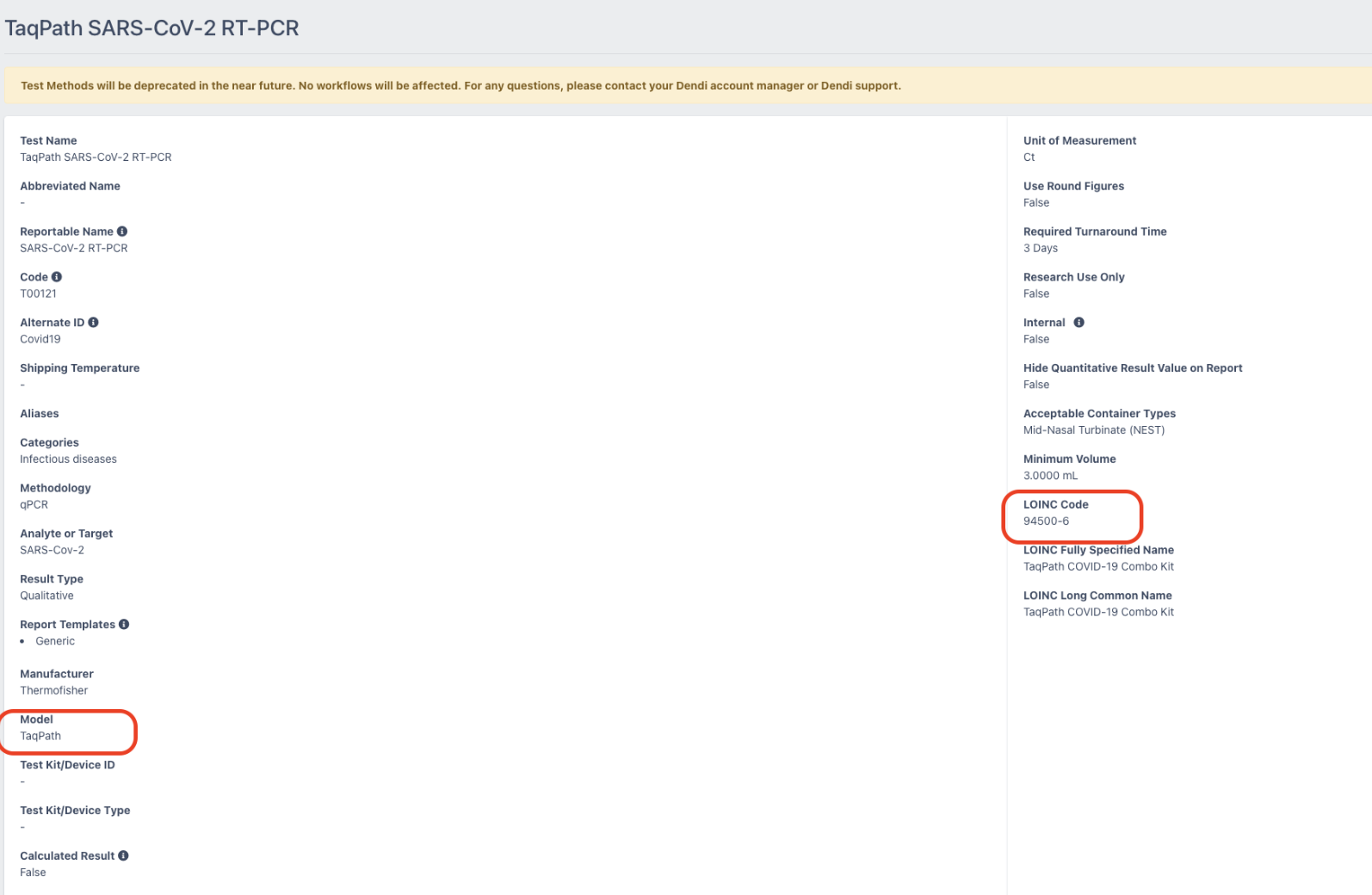Click the 3 Days turnaround time value
This screenshot has height=895, width=1372.
coord(1040,249)
